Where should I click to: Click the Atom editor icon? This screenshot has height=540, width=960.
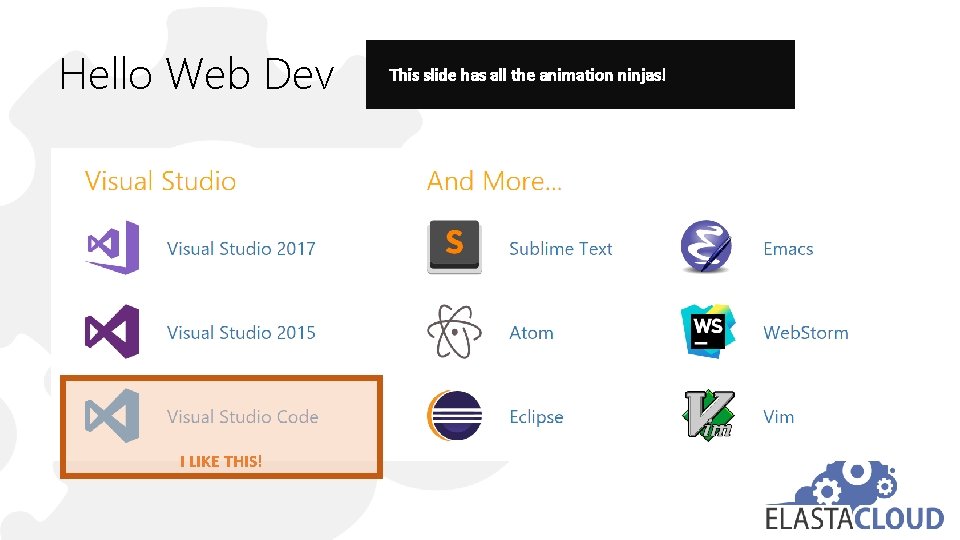coord(454,331)
